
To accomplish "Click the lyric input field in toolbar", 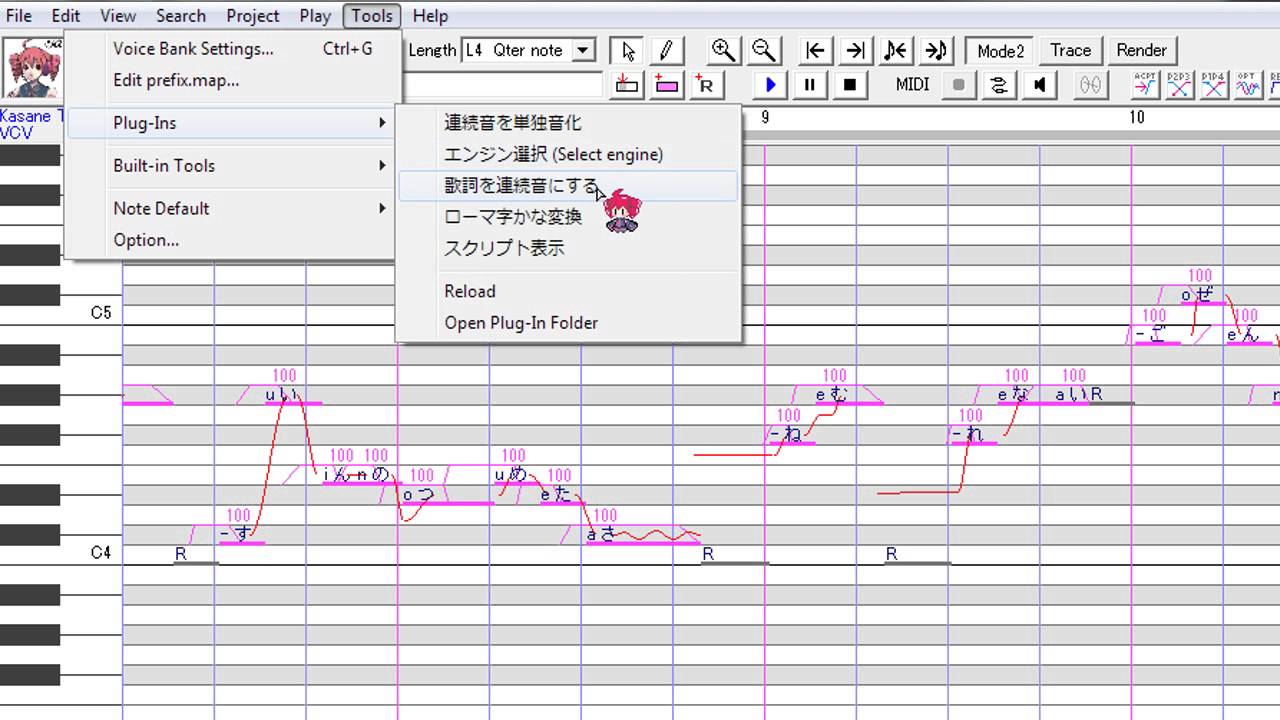I will [505, 84].
